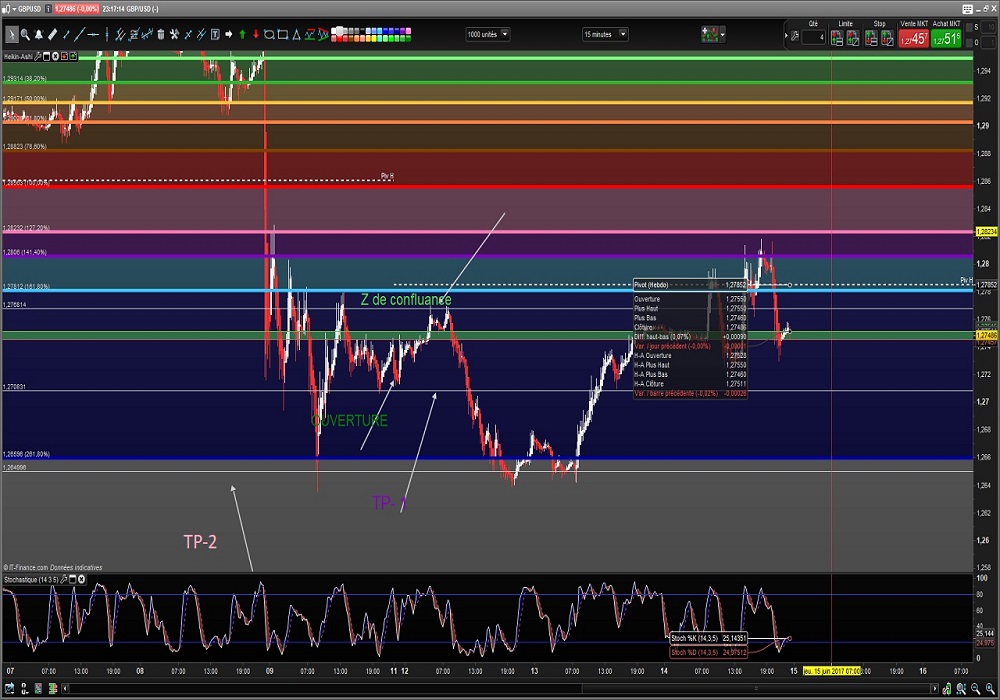The height and width of the screenshot is (700, 1000).
Task: Select the ruler measurement tool
Action: (x=53, y=34)
